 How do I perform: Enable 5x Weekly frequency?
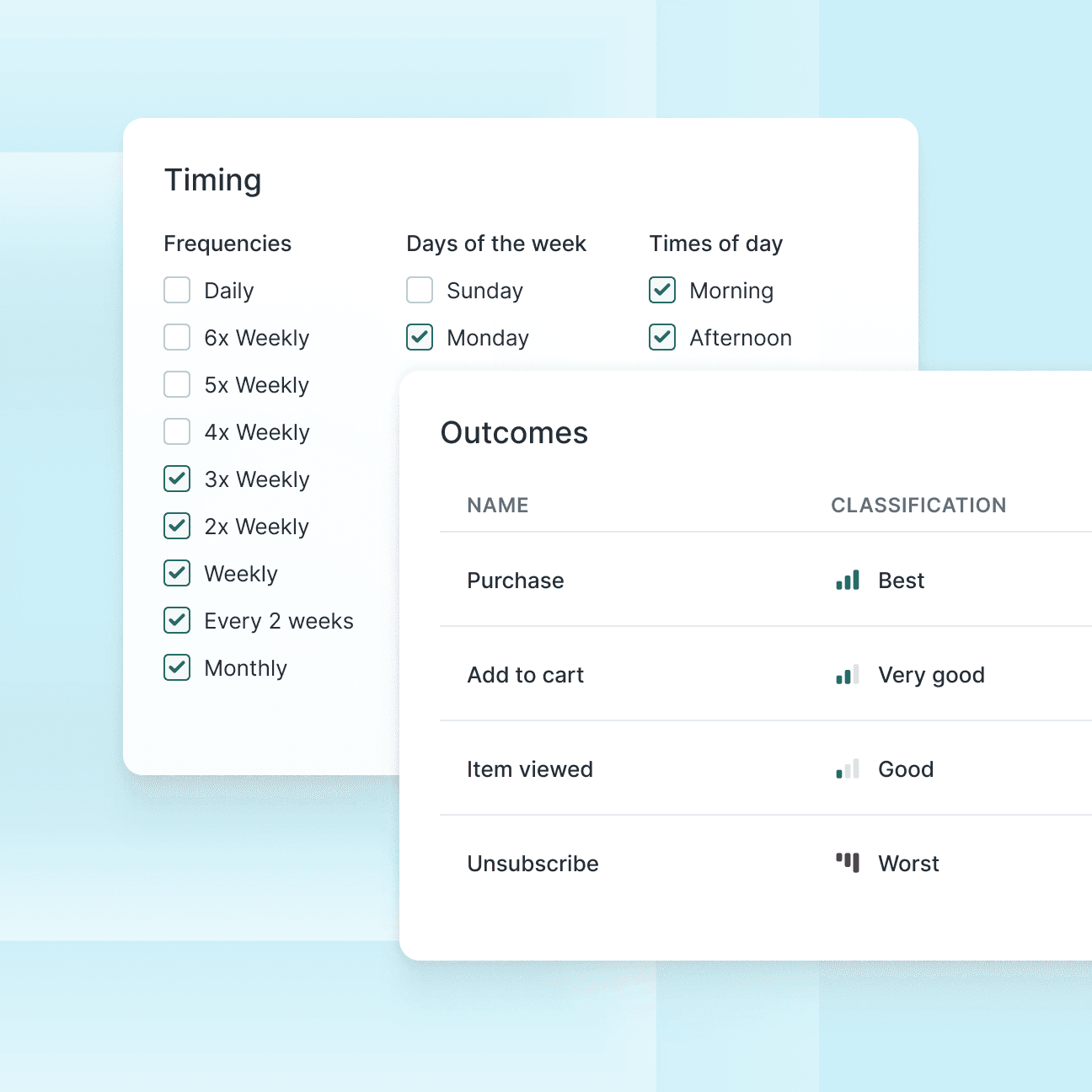pyautogui.click(x=177, y=384)
